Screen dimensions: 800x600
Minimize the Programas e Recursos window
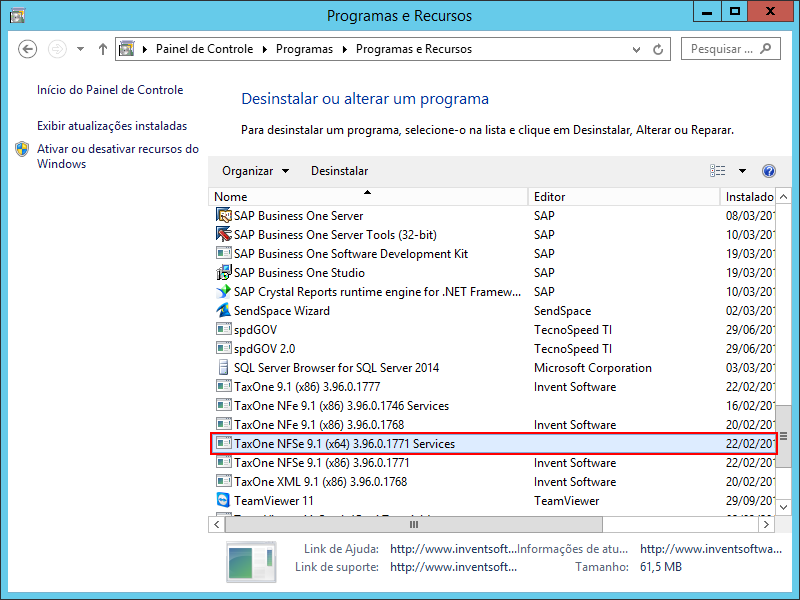coord(707,12)
